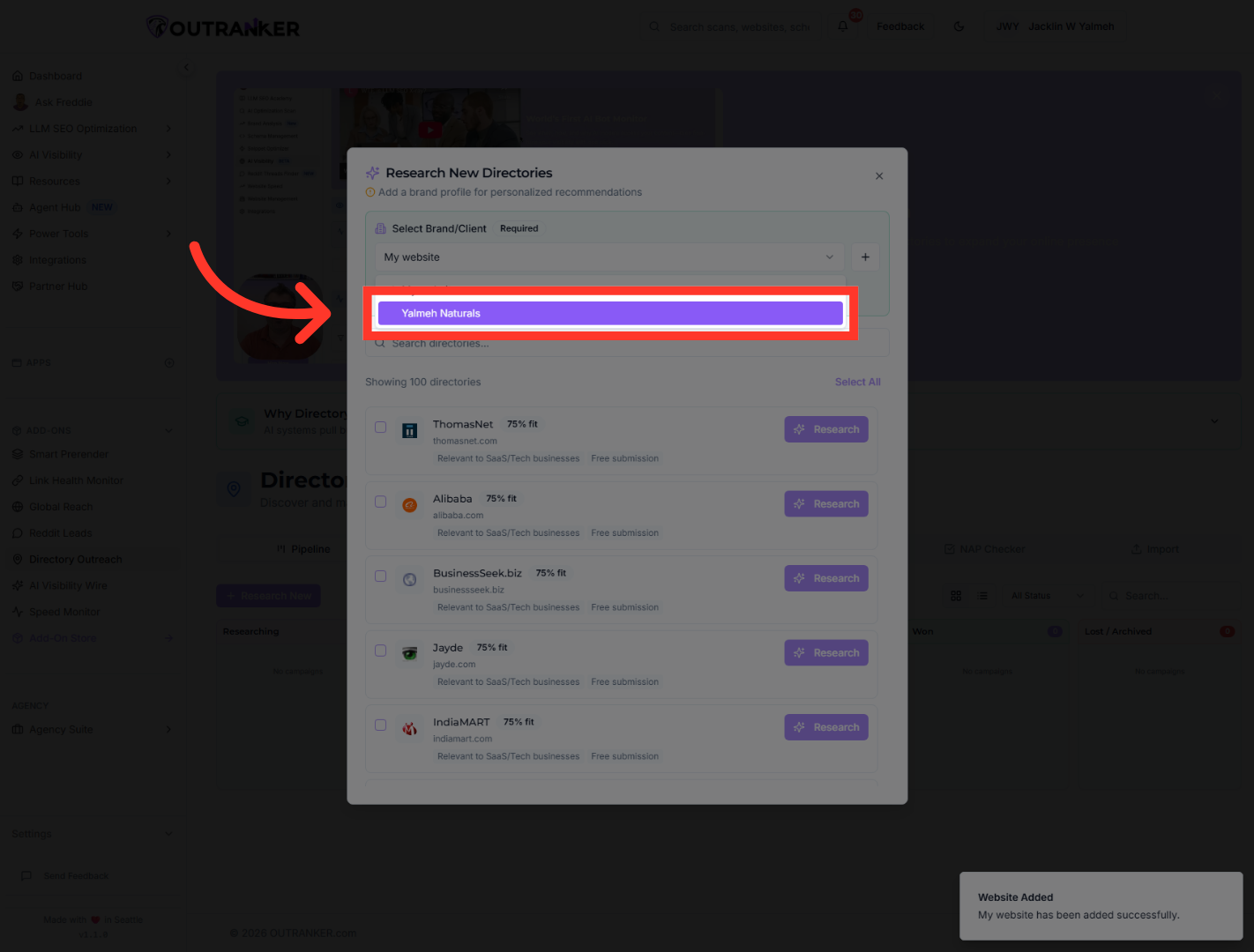
Task: Click the Search directories input field
Action: (626, 344)
